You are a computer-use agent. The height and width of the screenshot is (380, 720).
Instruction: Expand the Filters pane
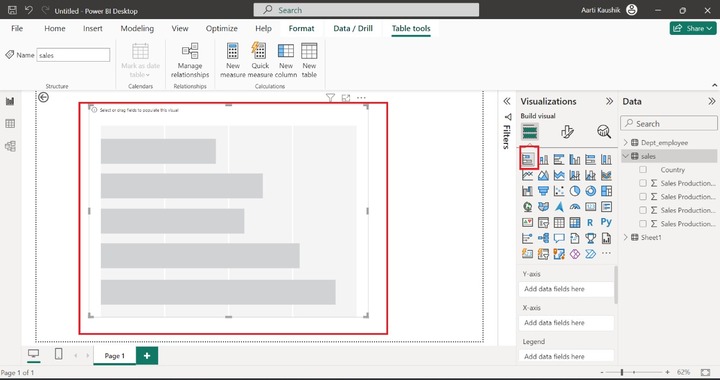click(x=507, y=101)
